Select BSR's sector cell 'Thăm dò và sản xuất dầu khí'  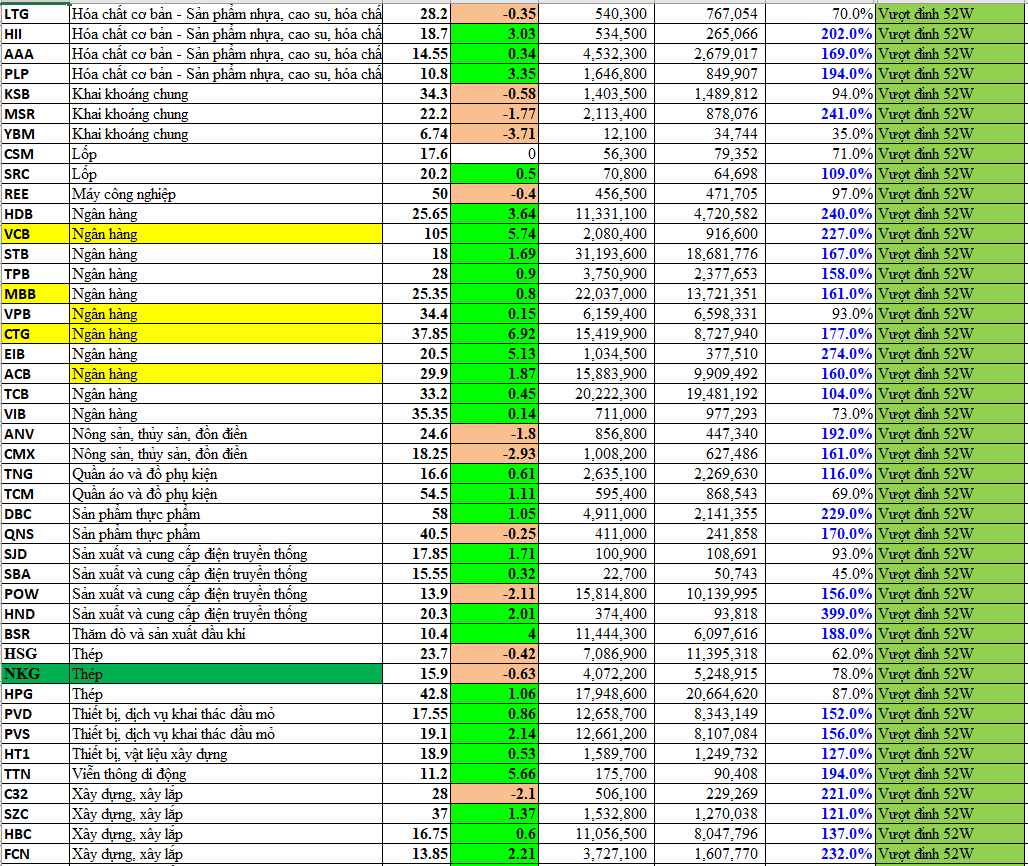(x=225, y=634)
